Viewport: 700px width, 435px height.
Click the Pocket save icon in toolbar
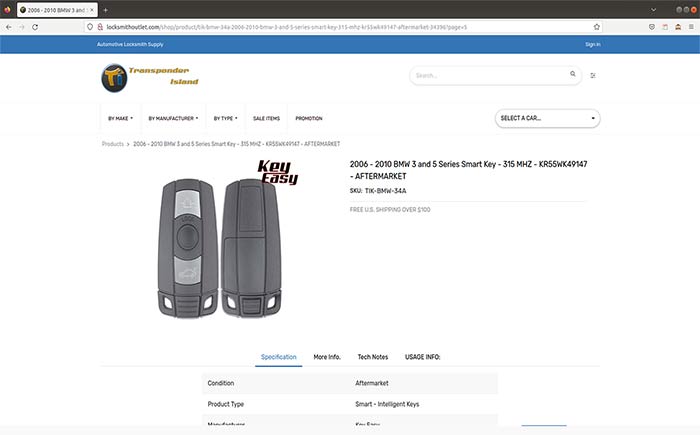tap(652, 27)
